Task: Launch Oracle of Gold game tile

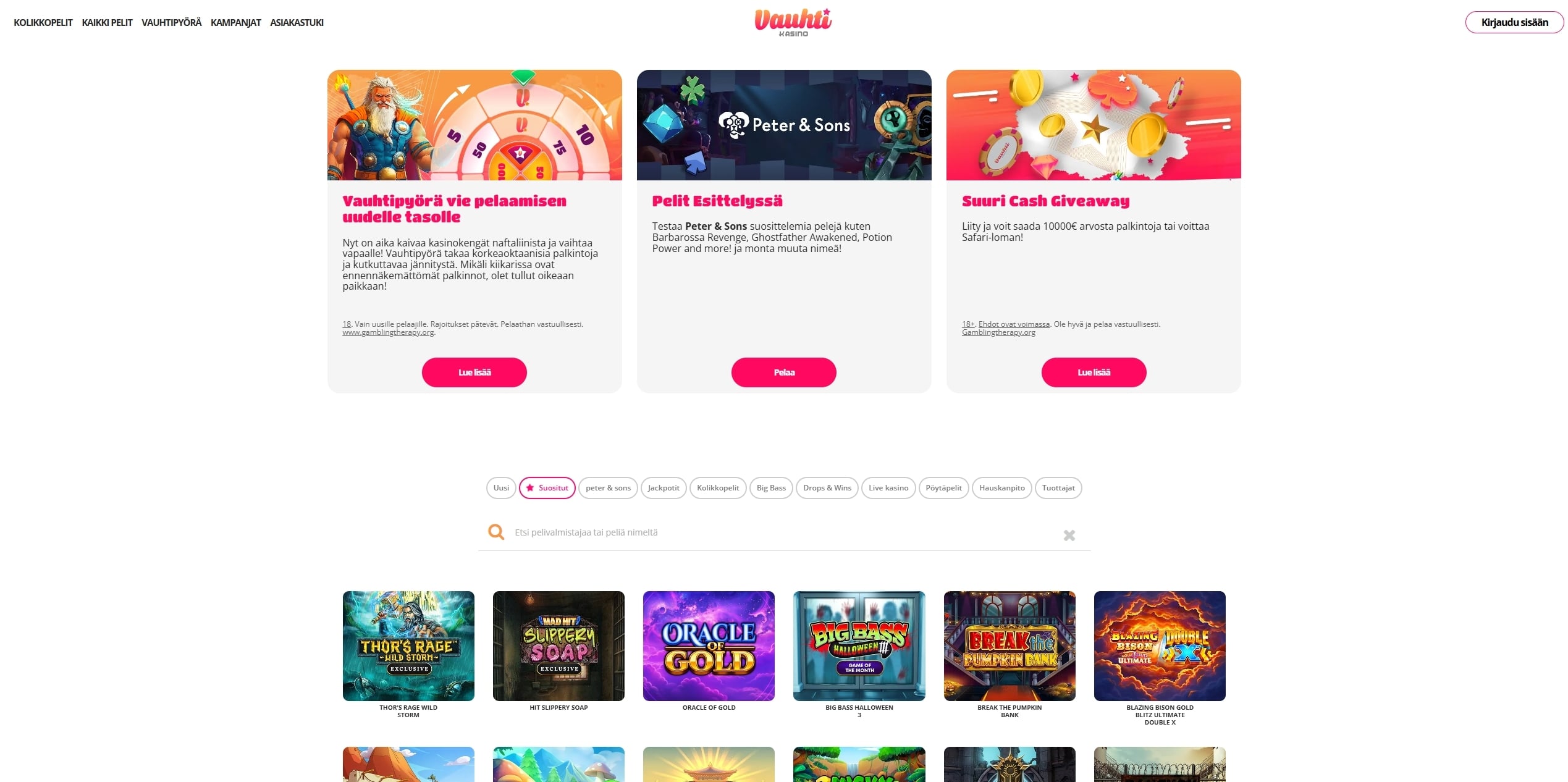Action: coord(709,645)
